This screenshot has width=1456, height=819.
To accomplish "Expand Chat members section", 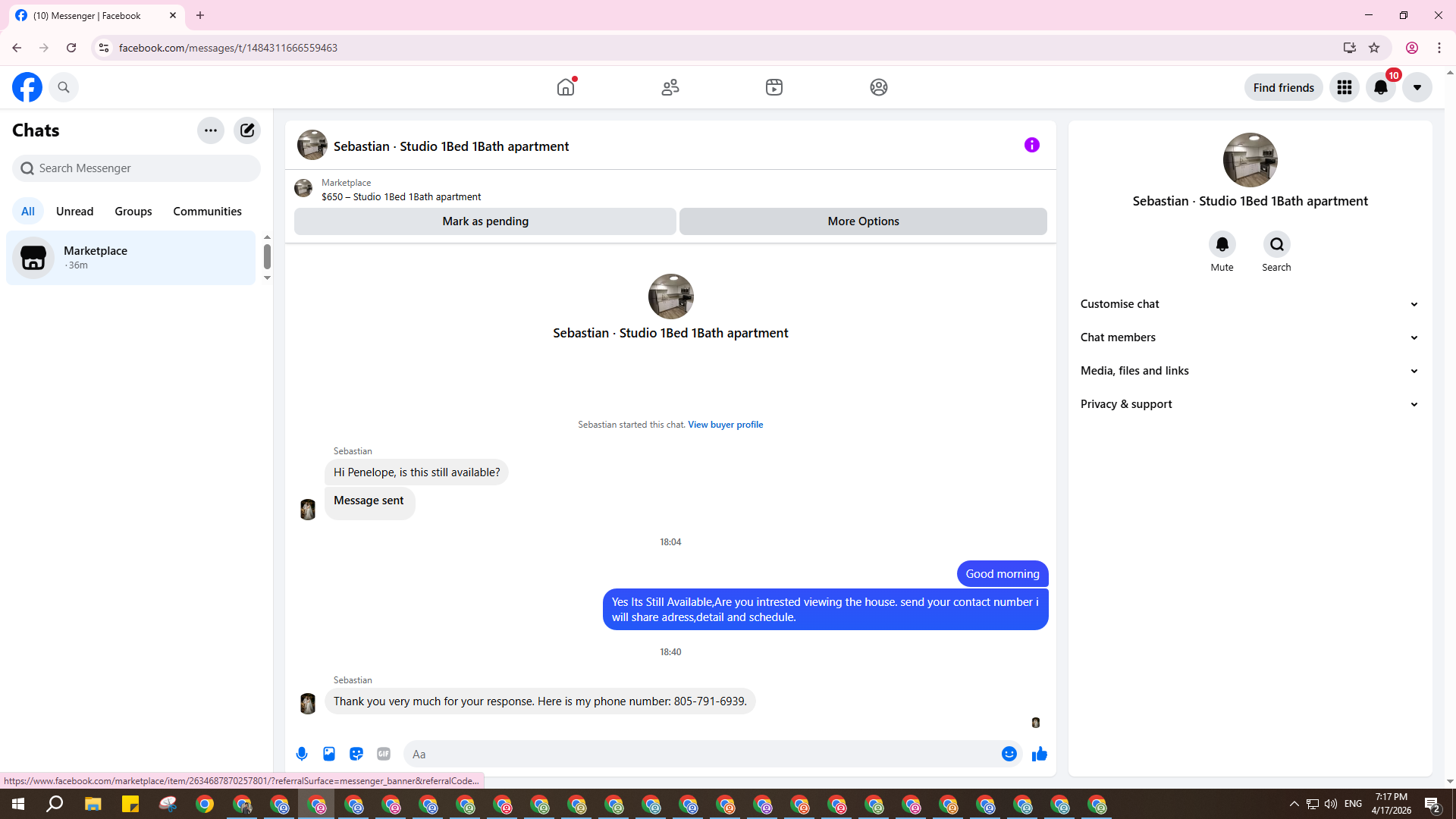I will click(x=1249, y=337).
